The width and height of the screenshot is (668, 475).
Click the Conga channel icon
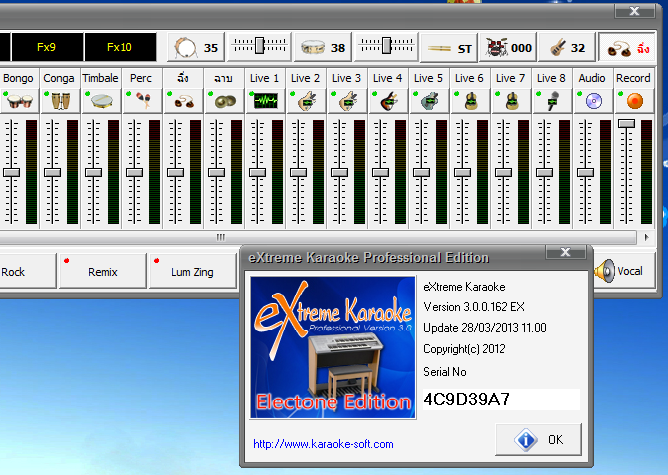tap(60, 101)
